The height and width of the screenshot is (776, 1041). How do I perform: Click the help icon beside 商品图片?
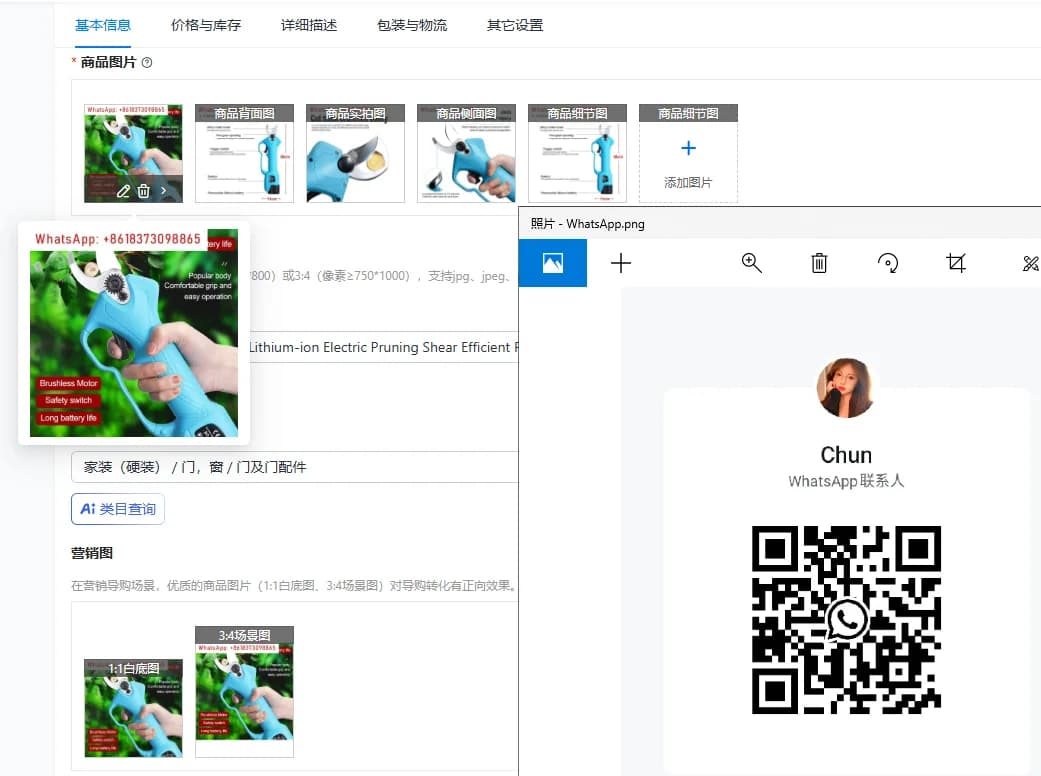[147, 62]
